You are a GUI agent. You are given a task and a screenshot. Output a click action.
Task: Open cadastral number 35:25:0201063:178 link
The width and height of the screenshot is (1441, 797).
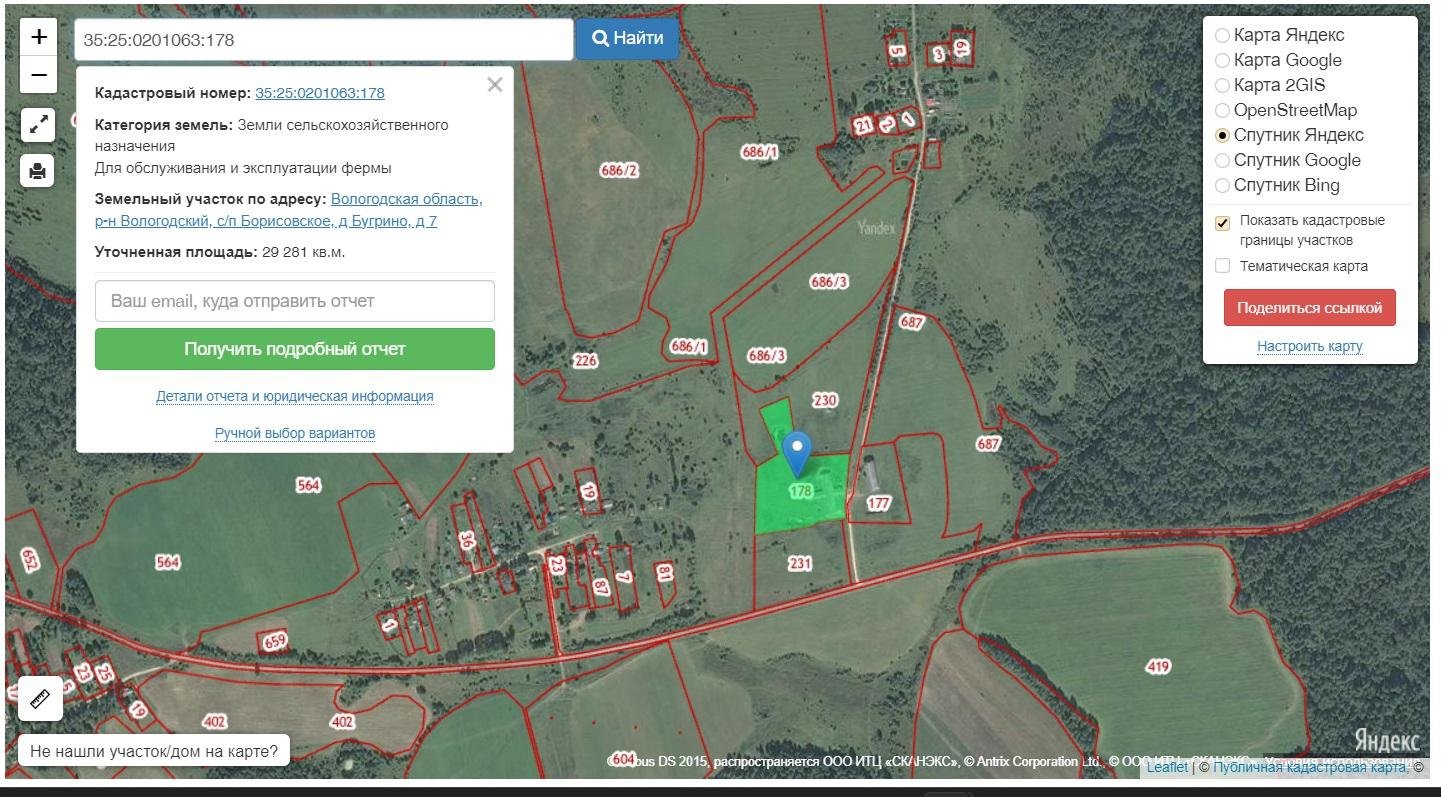320,93
